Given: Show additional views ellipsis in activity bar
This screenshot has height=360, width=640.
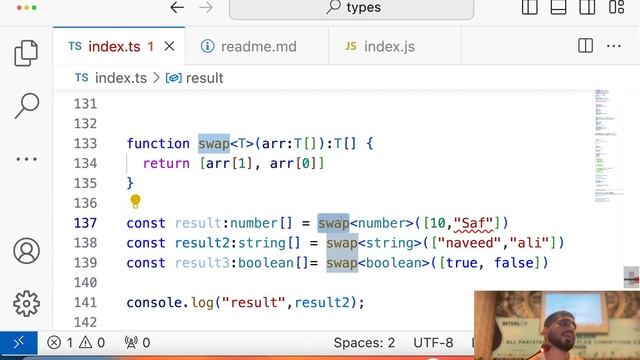Looking at the screenshot, I should (27, 159).
